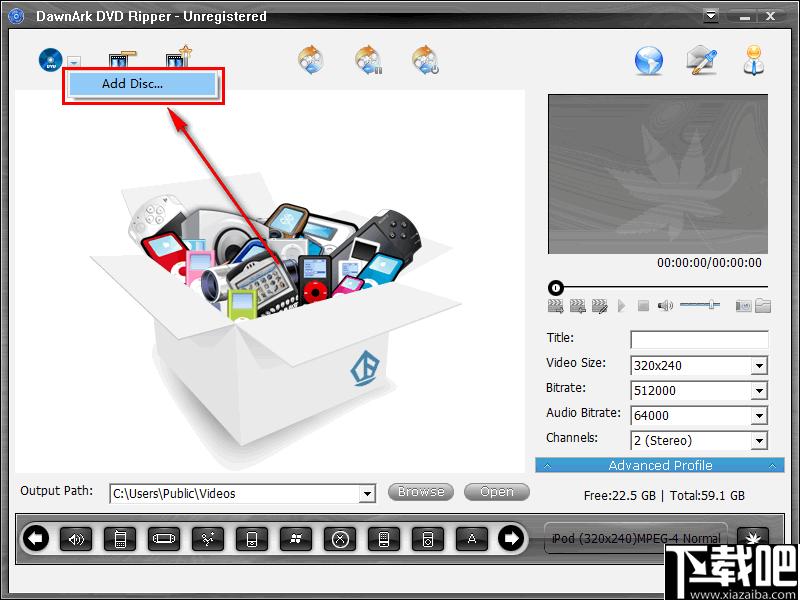This screenshot has height=600, width=800.
Task: Select the letter A profile category
Action: pyautogui.click(x=472, y=539)
